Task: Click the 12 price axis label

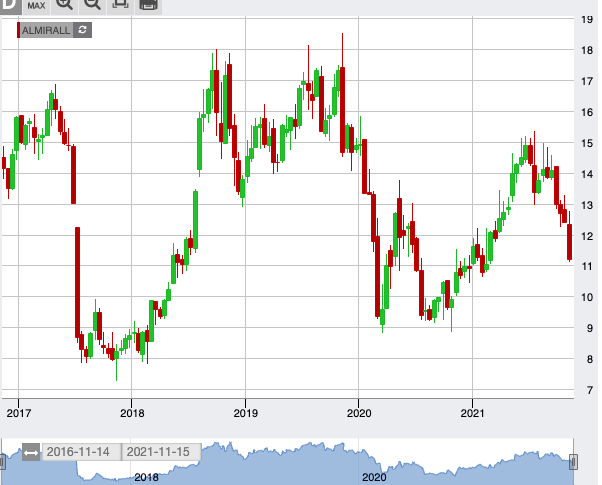Action: click(587, 236)
